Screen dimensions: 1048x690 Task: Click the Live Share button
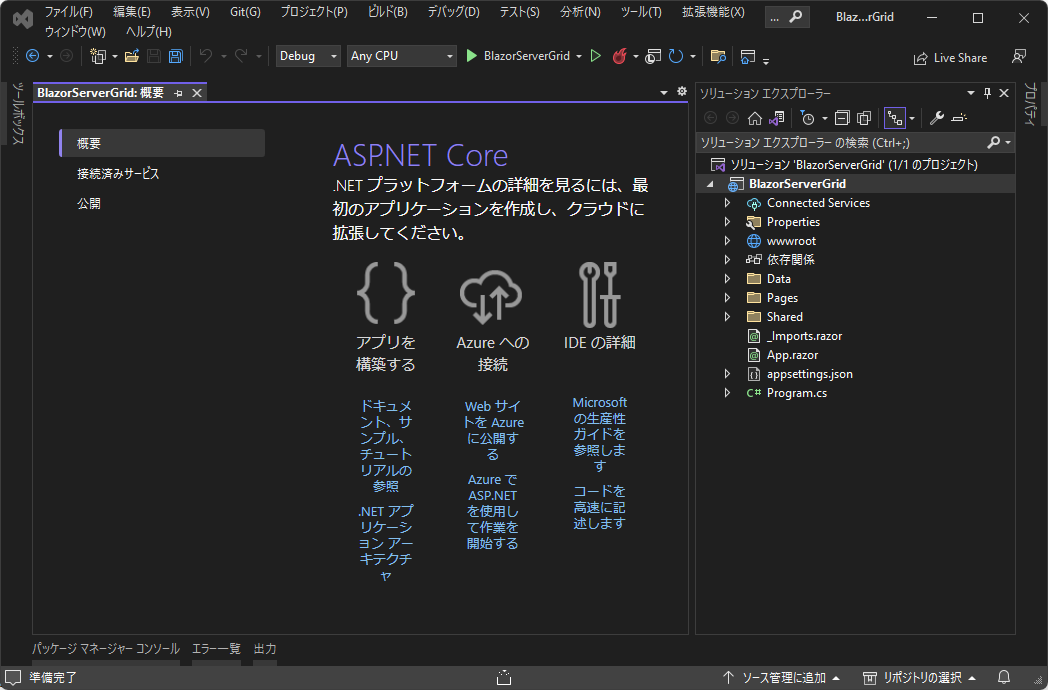click(x=950, y=58)
